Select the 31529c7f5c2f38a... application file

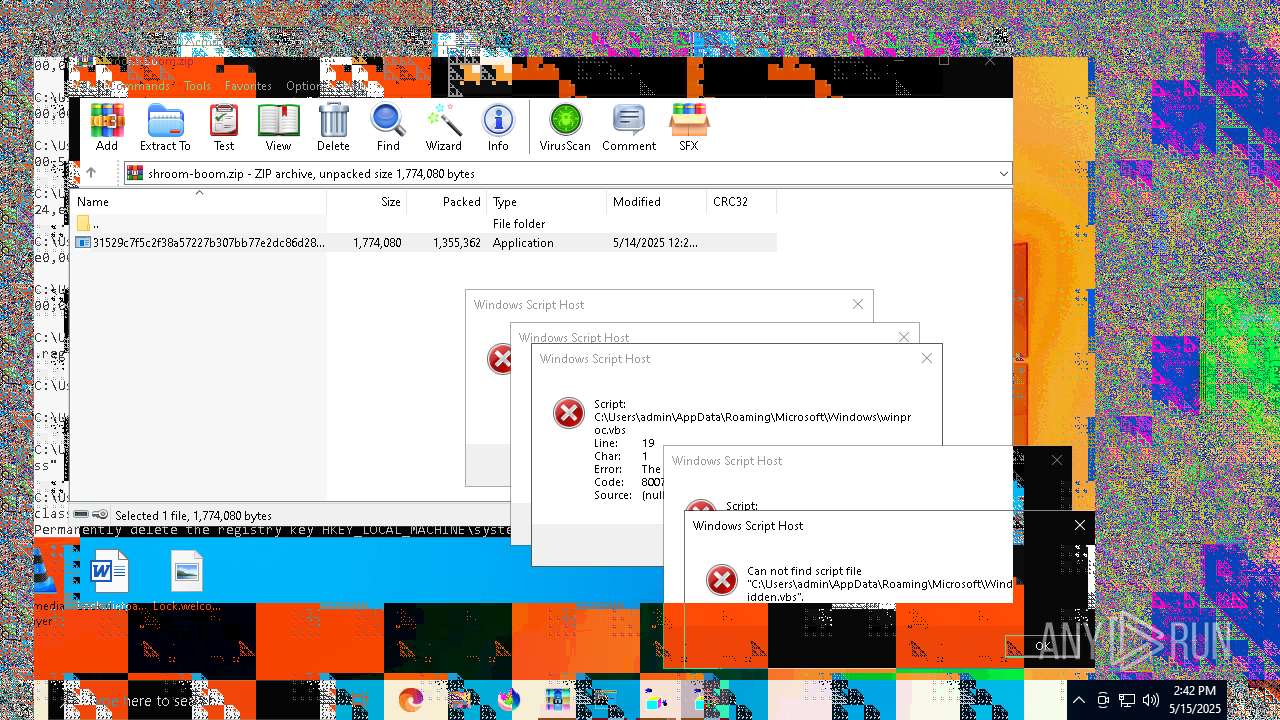point(200,243)
